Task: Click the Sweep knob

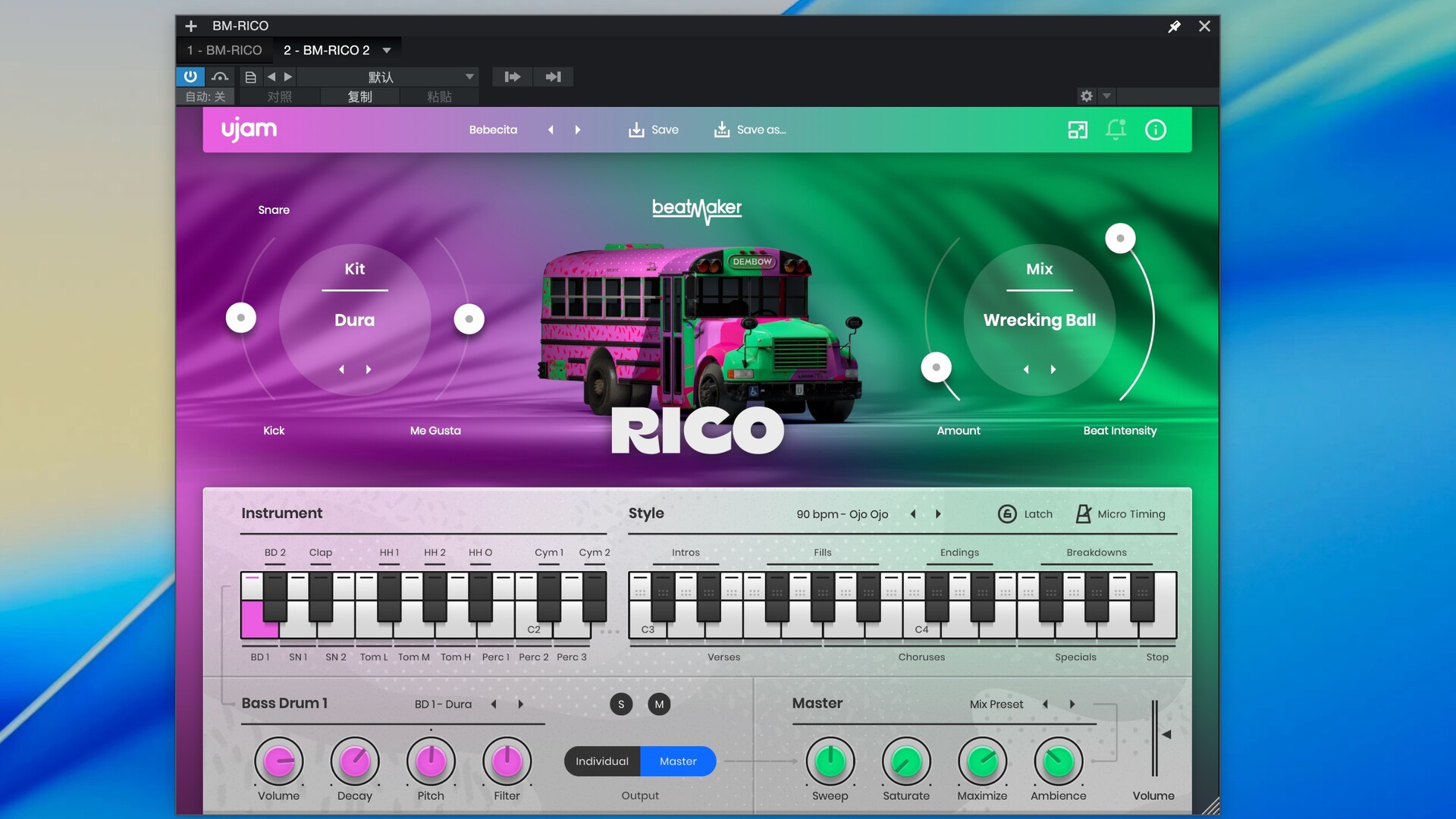Action: coord(830,761)
